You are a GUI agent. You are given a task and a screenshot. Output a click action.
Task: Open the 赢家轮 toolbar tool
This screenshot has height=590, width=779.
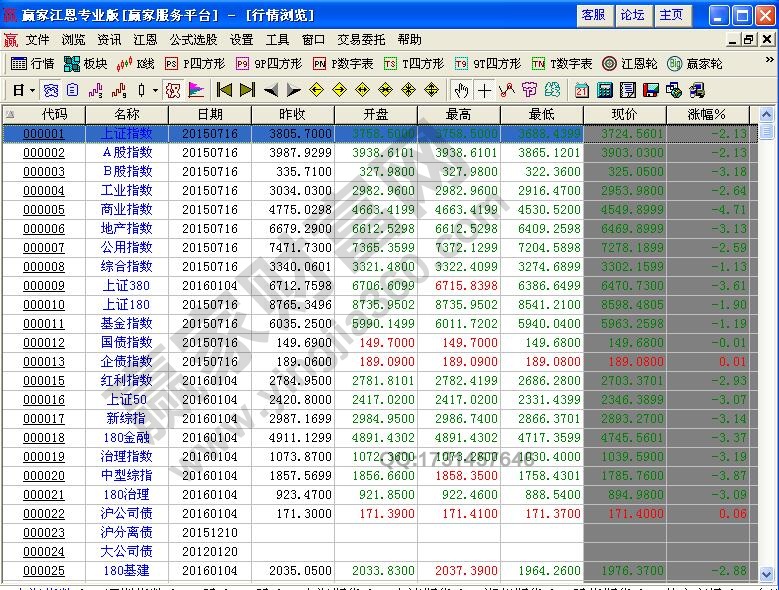tap(695, 64)
